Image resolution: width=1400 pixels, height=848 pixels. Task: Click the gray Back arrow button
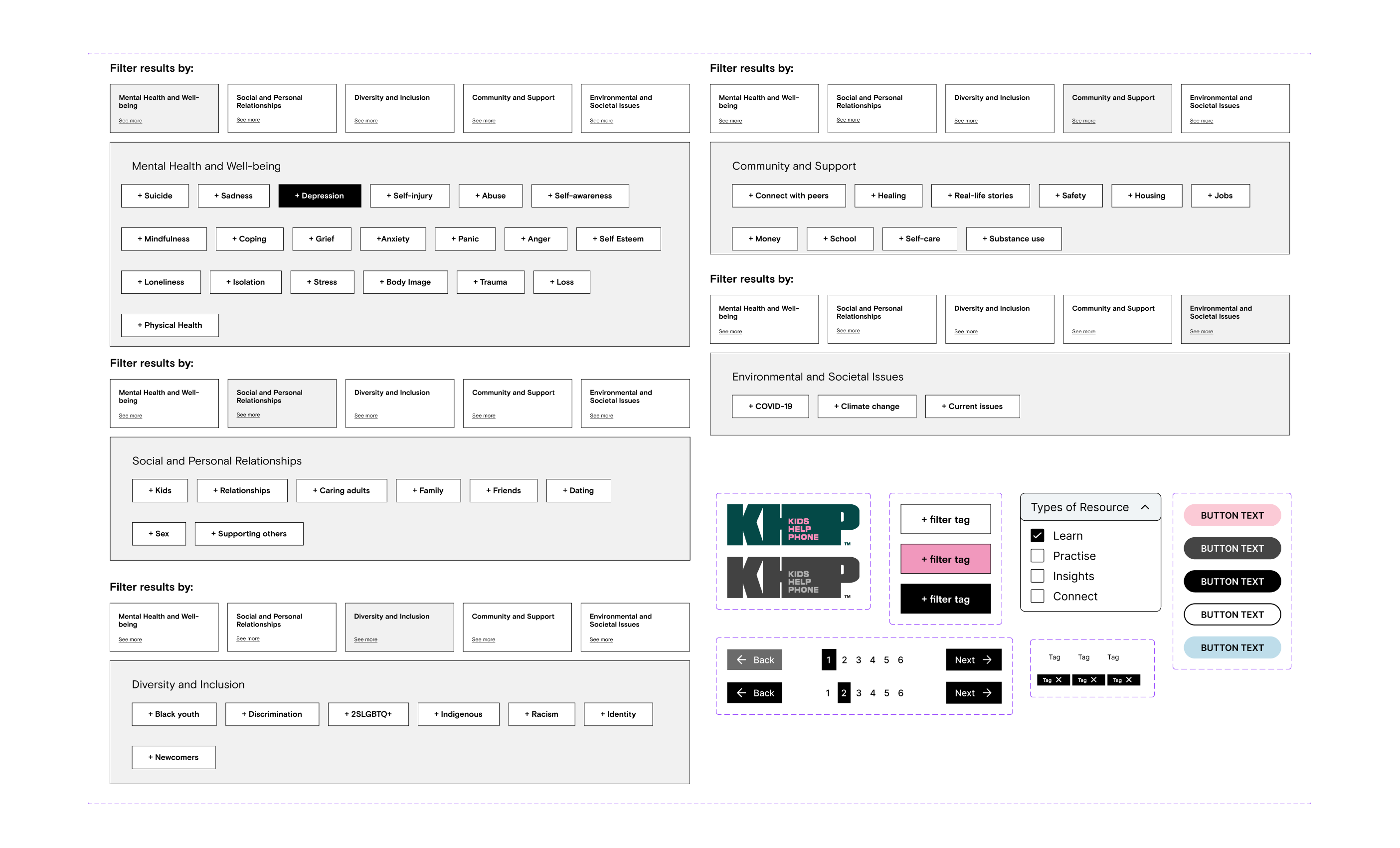(x=754, y=660)
